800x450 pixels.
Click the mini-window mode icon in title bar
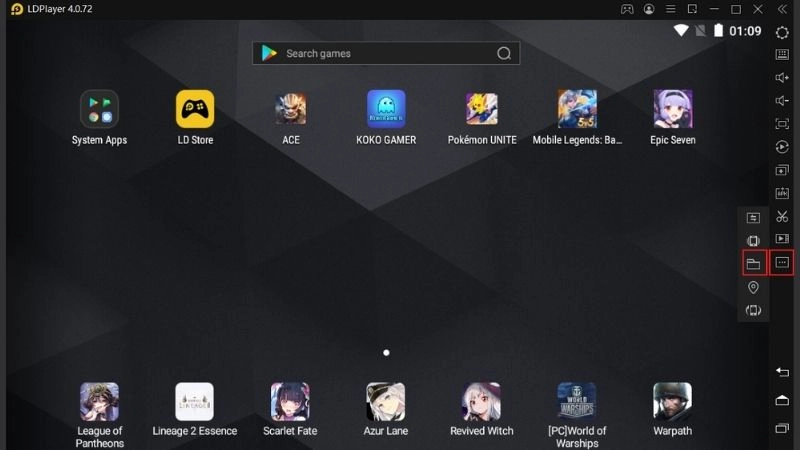[692, 9]
